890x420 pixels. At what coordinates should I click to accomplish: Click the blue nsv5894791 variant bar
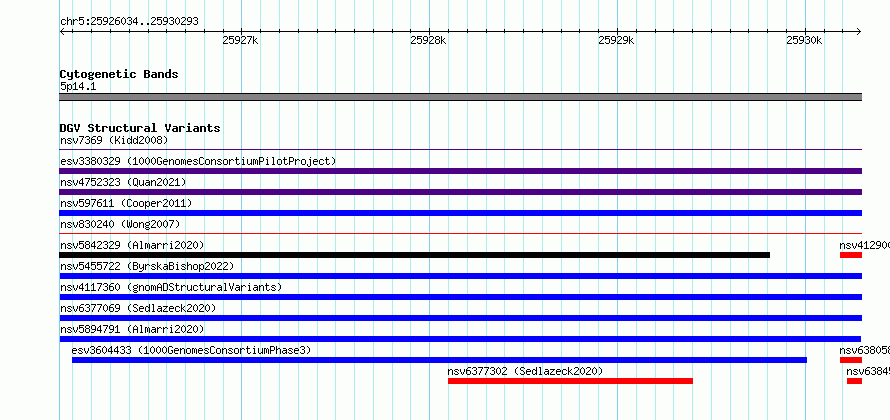[x=460, y=339]
